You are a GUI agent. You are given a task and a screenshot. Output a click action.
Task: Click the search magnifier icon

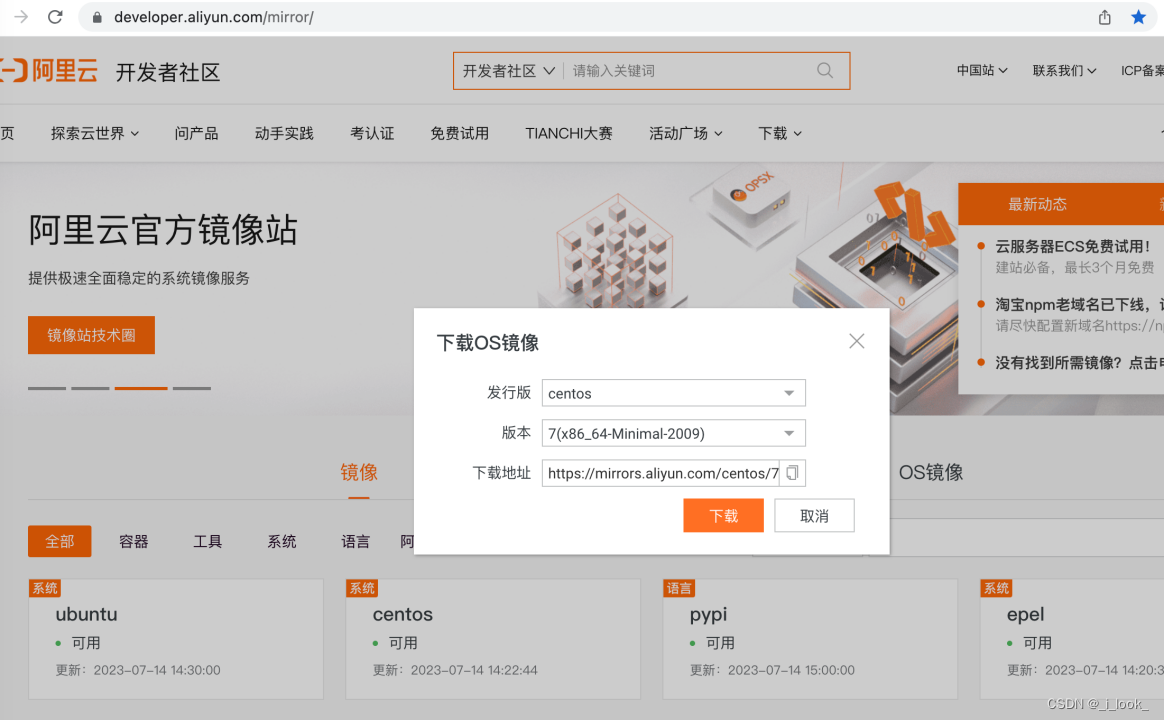tap(825, 71)
